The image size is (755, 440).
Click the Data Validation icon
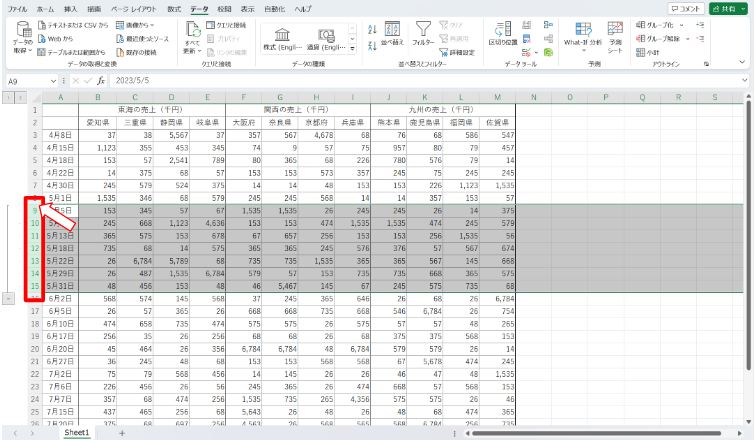526,52
